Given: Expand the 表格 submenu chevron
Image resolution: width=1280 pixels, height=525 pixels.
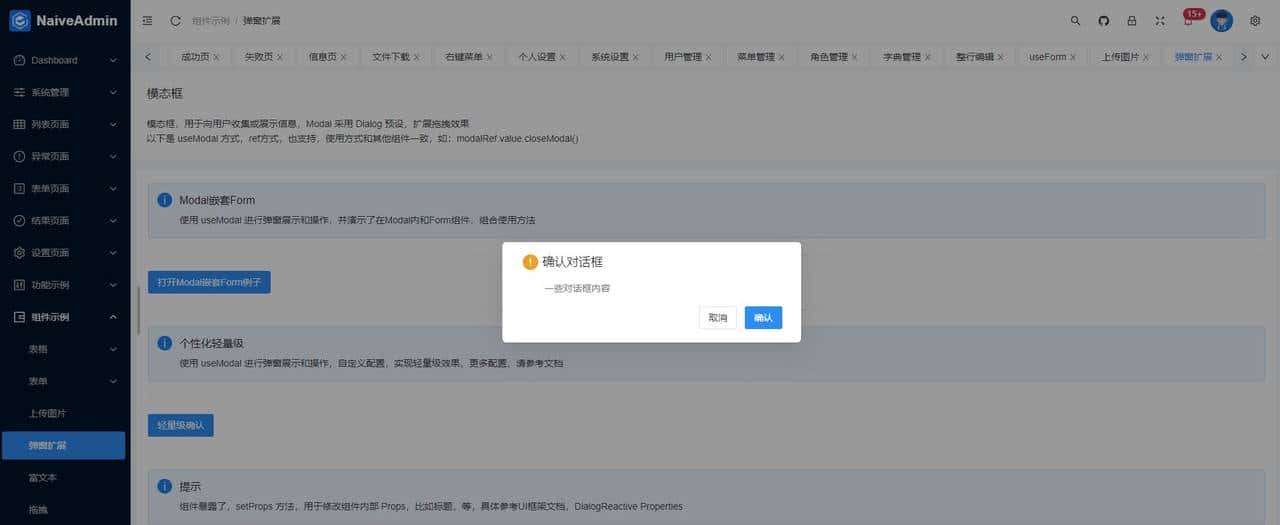Looking at the screenshot, I should (113, 349).
